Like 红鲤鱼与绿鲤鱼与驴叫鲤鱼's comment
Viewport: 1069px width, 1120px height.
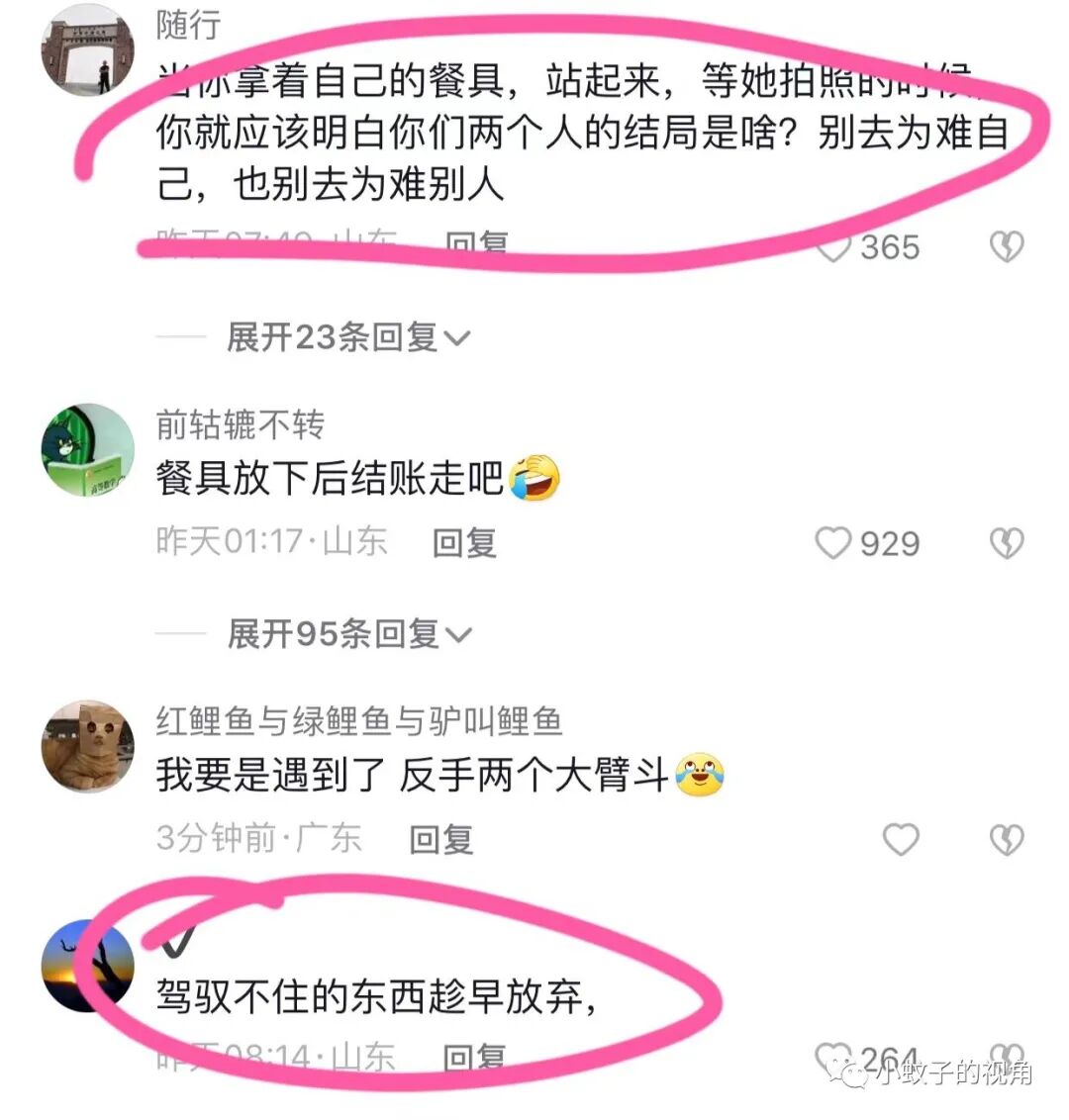tap(901, 839)
